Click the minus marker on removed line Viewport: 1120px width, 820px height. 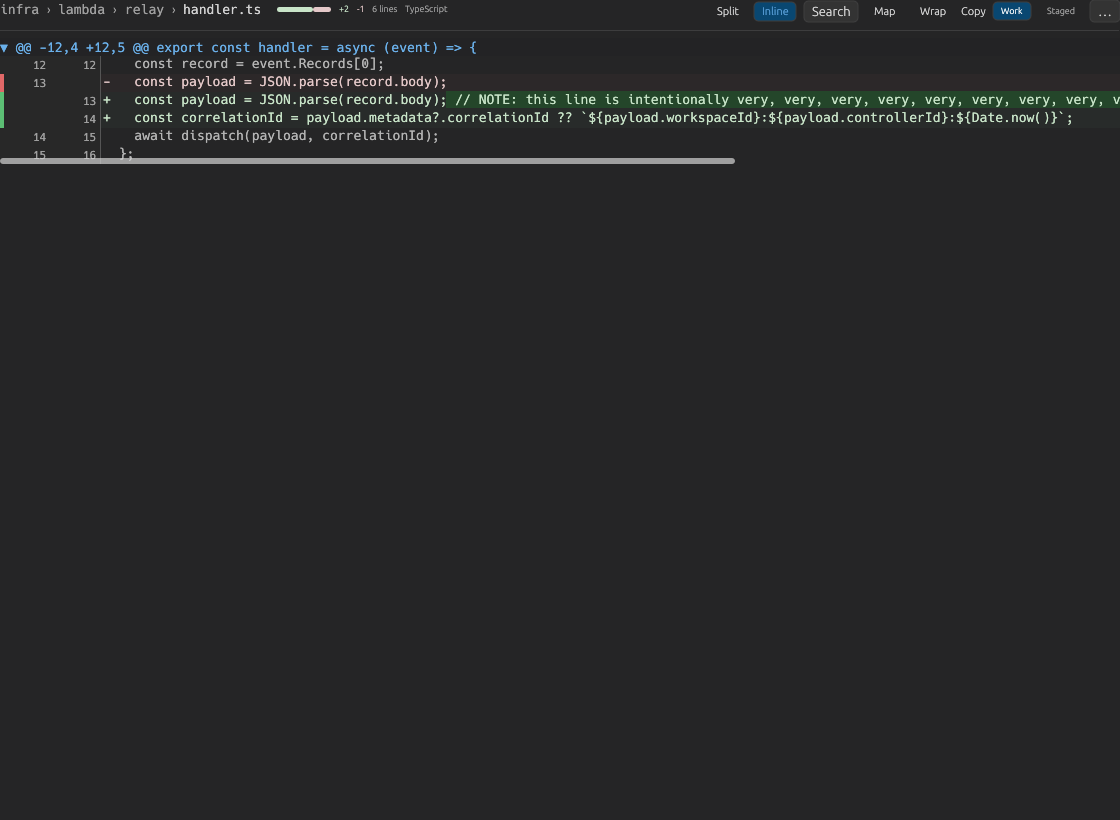106,82
